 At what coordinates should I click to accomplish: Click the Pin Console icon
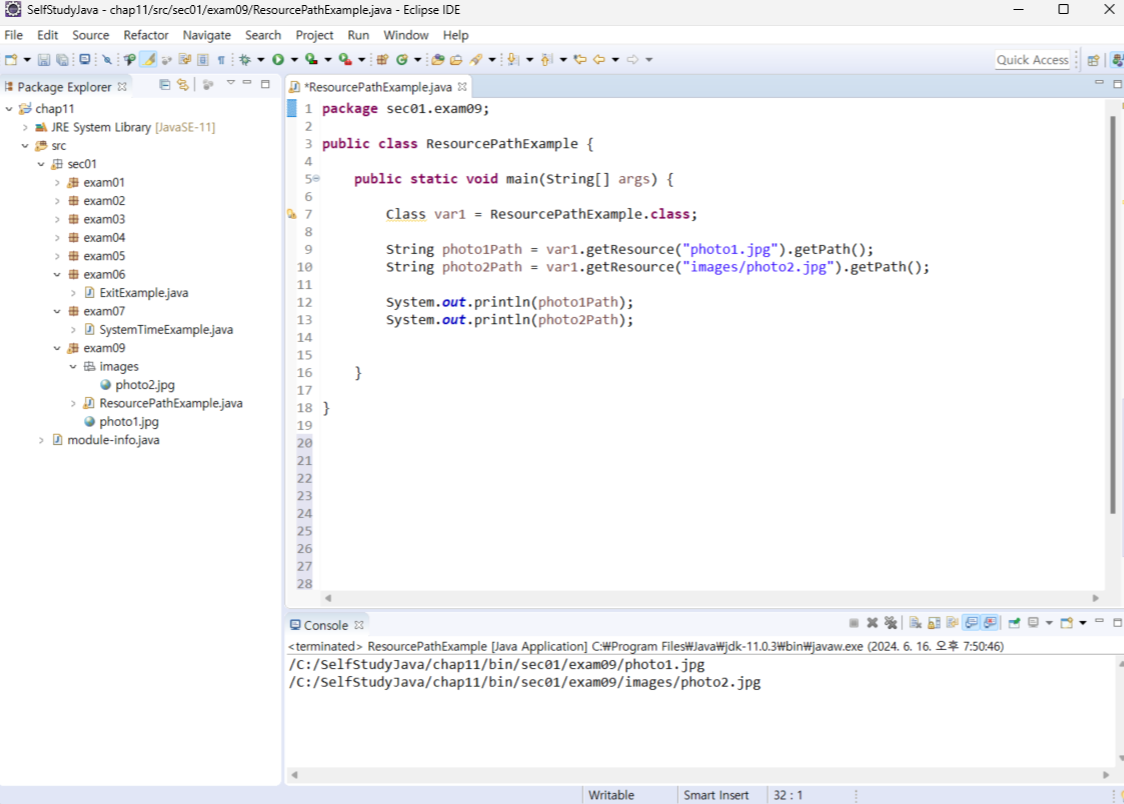pyautogui.click(x=1014, y=623)
